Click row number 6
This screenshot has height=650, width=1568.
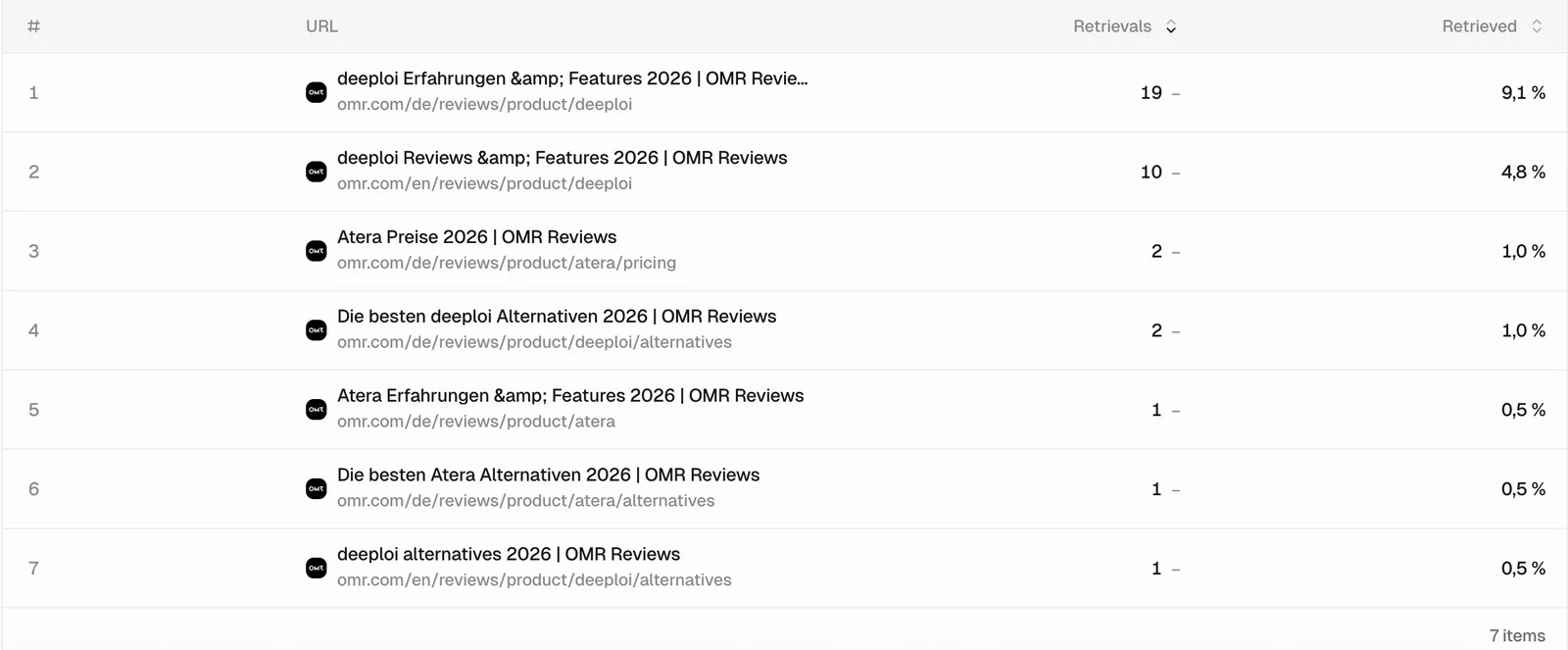[33, 489]
